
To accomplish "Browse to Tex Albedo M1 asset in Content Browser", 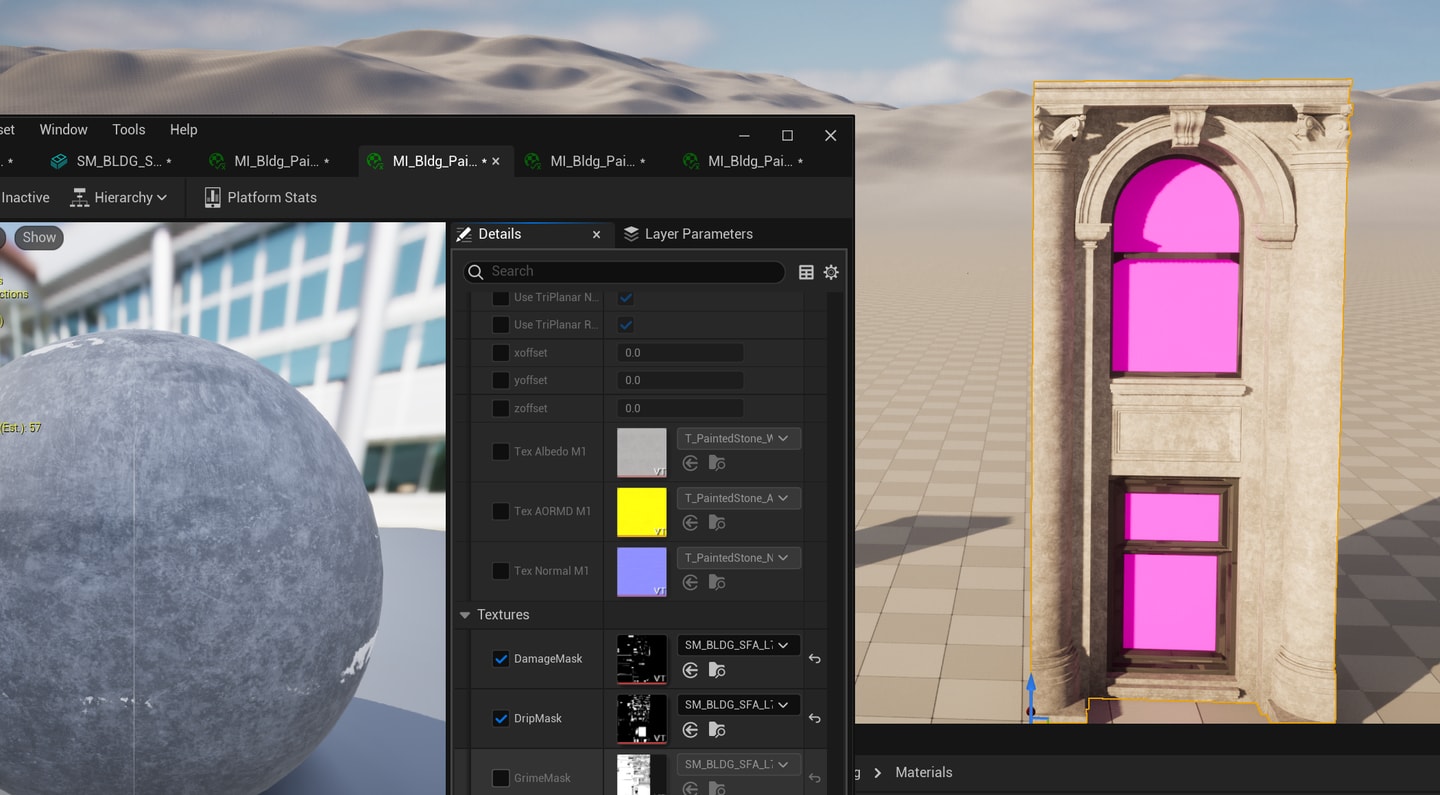I will click(717, 464).
